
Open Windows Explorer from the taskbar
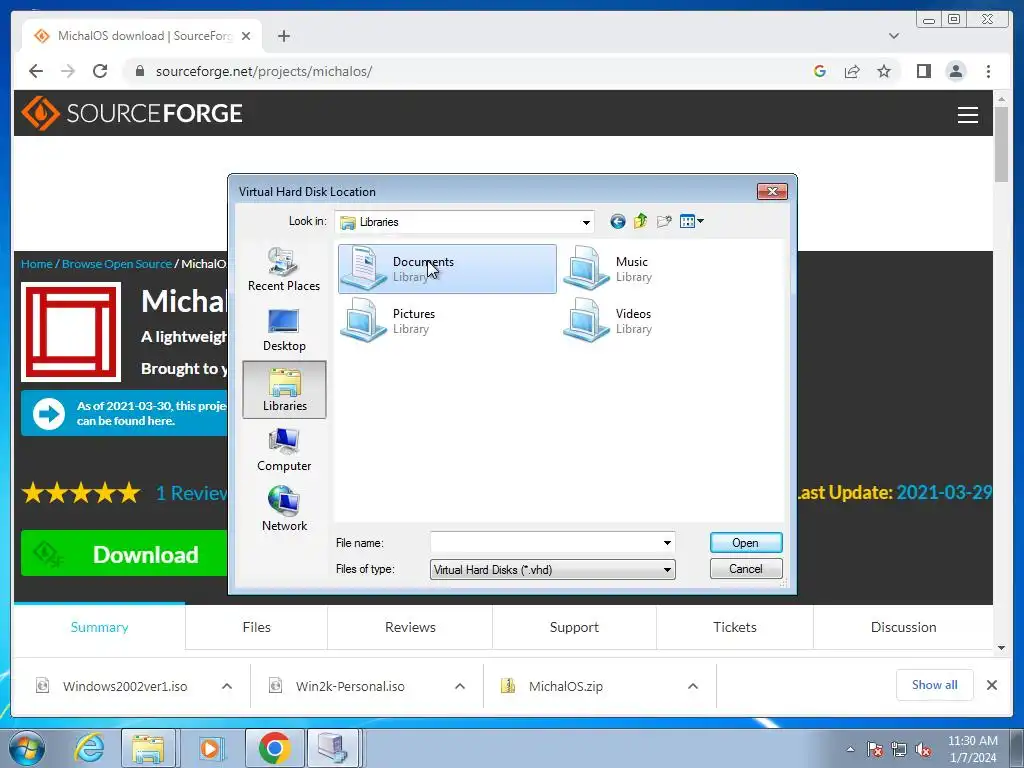point(148,748)
